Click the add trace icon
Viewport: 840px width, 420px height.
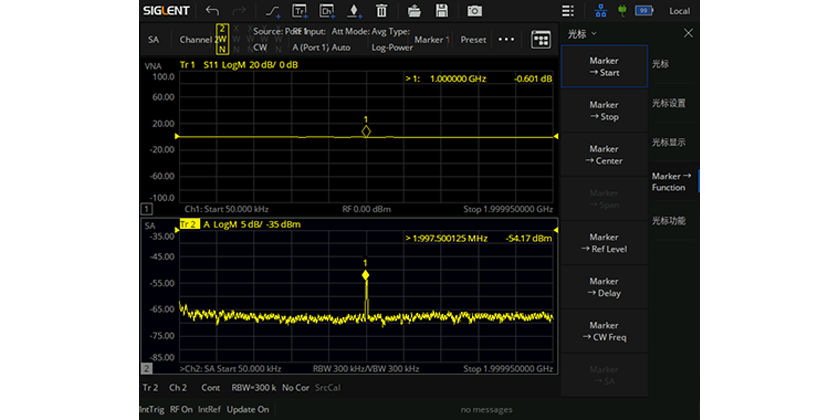coord(299,11)
